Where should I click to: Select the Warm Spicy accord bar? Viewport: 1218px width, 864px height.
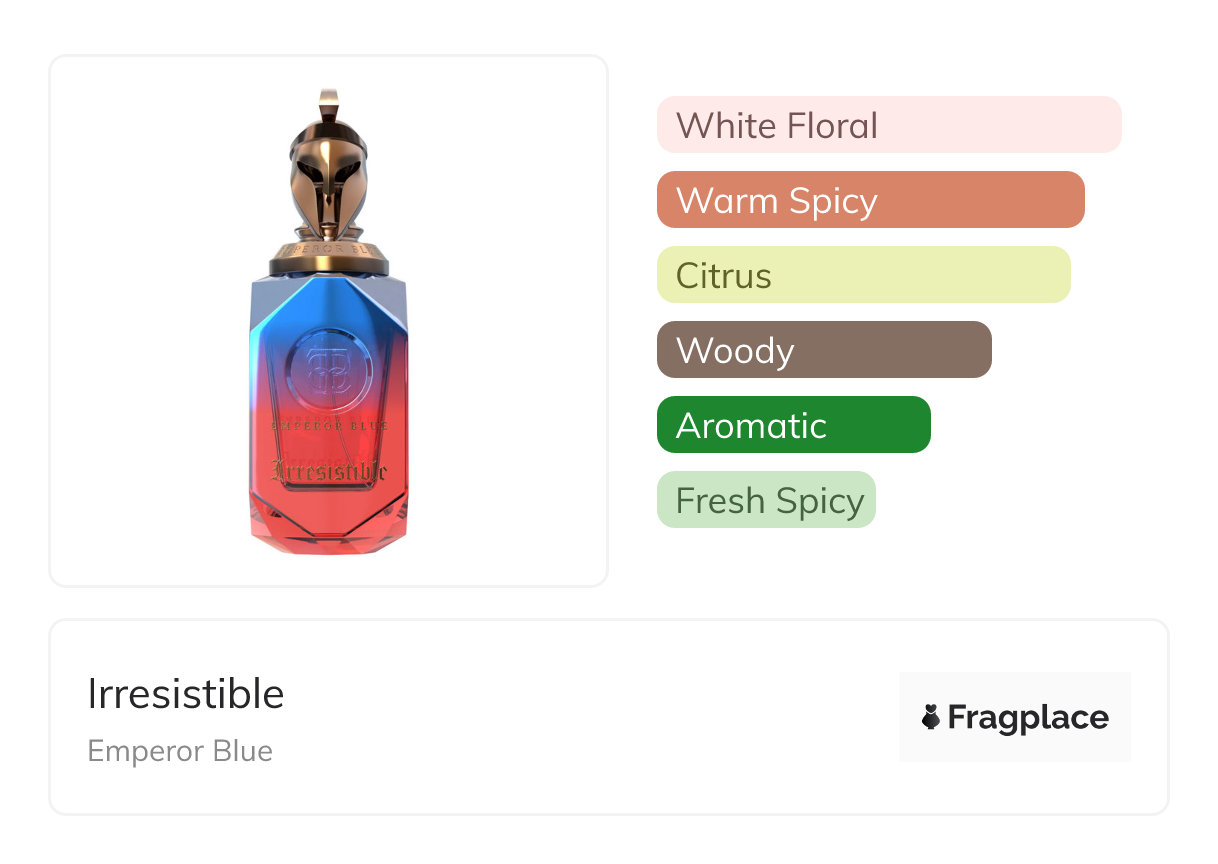coord(870,200)
